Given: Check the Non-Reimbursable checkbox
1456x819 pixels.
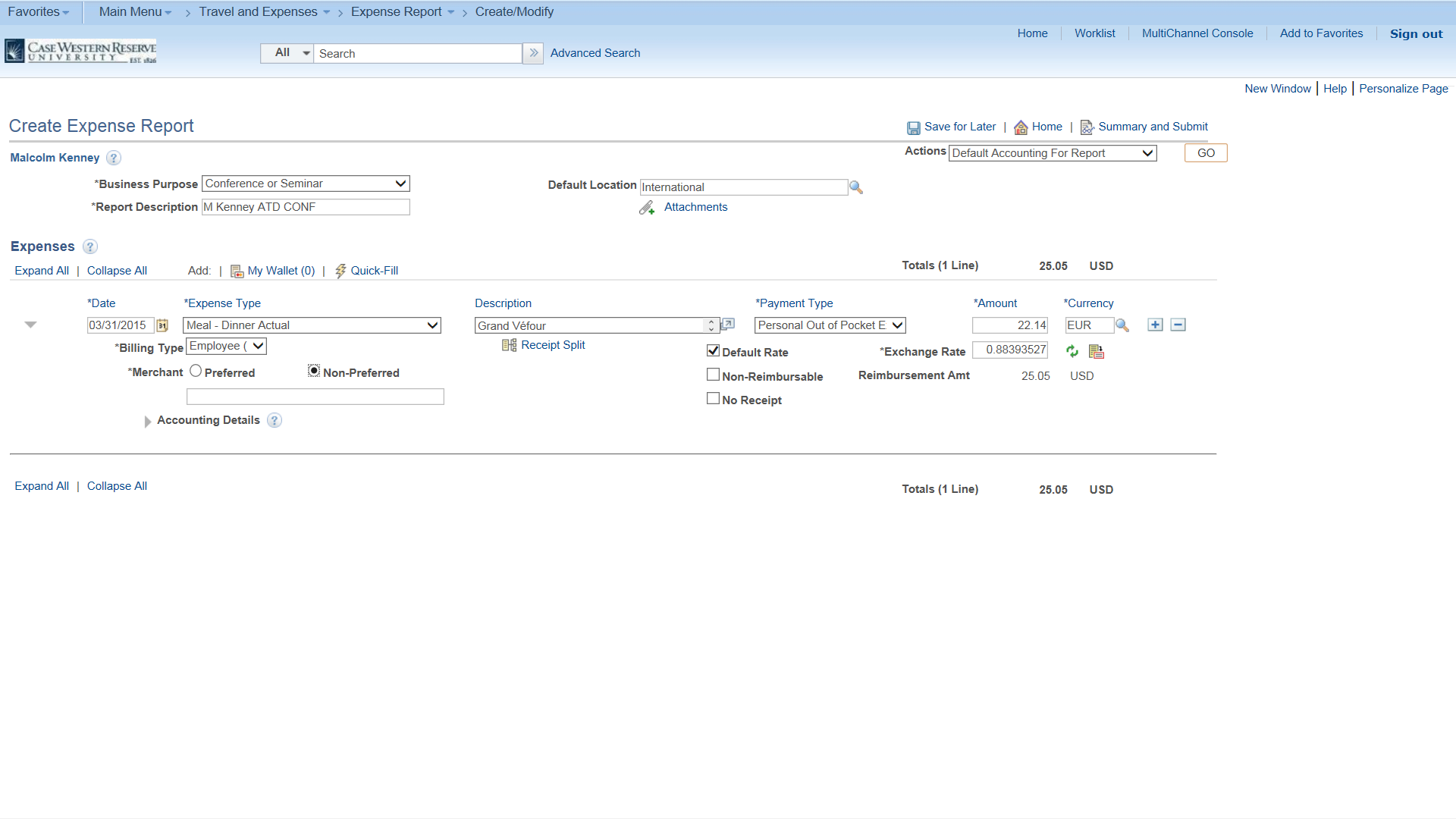Looking at the screenshot, I should click(x=713, y=375).
